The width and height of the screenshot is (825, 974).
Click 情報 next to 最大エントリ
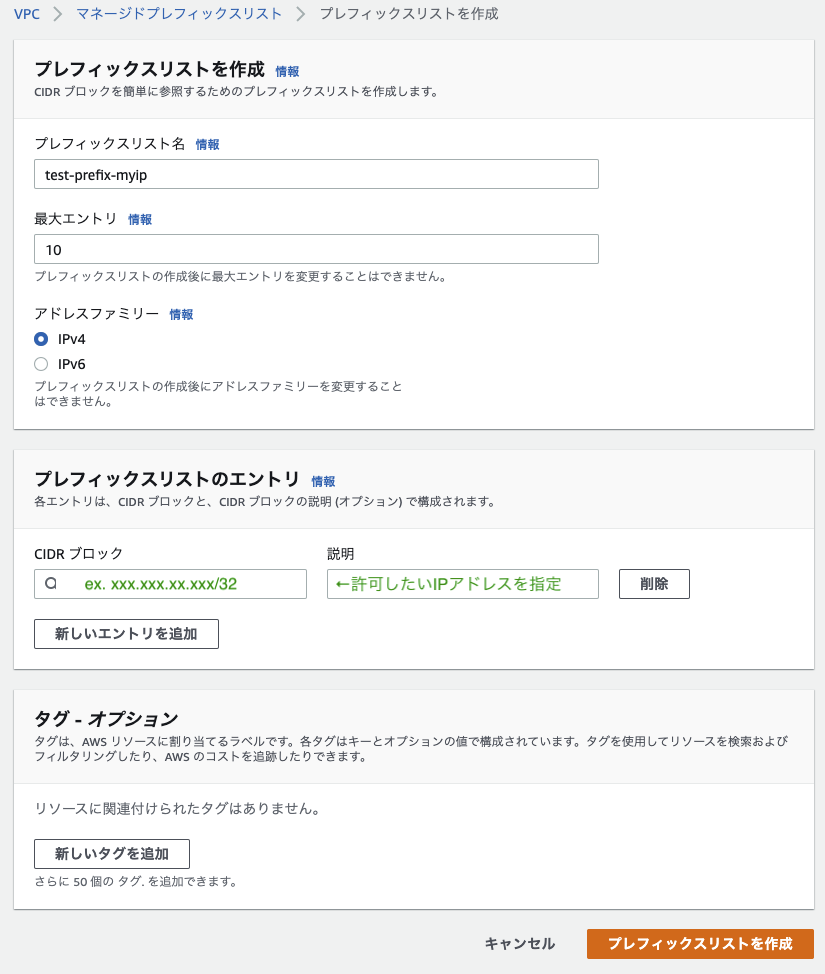click(140, 219)
